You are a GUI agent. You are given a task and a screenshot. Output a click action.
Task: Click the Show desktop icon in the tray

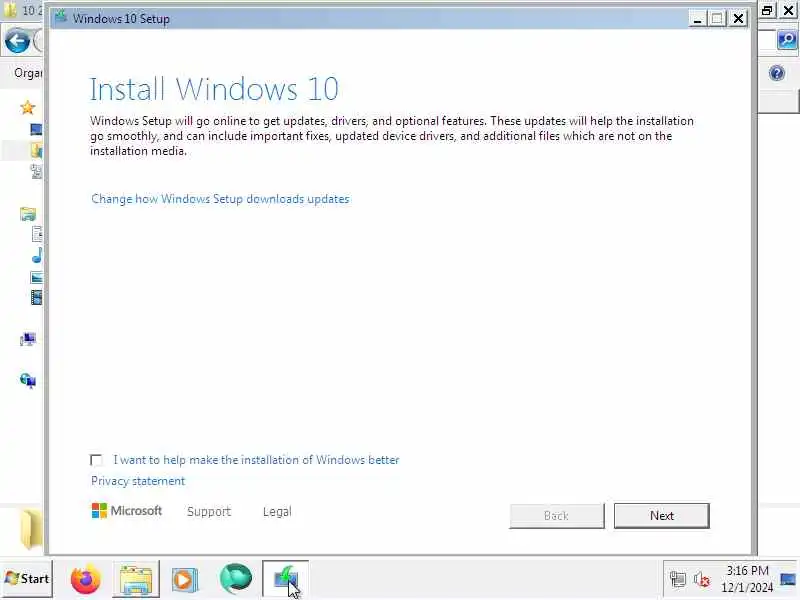coord(788,579)
